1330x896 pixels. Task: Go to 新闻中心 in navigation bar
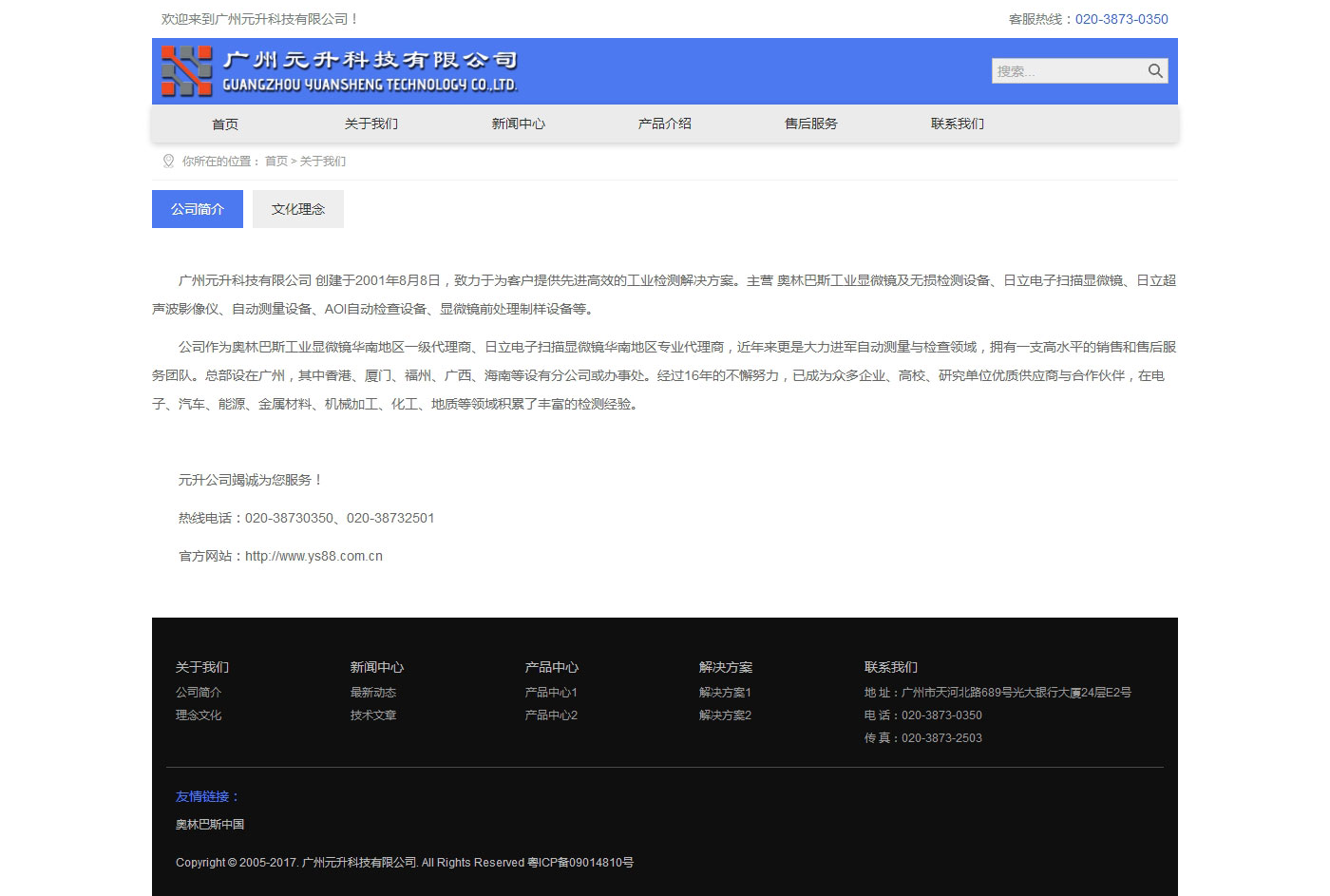(518, 124)
